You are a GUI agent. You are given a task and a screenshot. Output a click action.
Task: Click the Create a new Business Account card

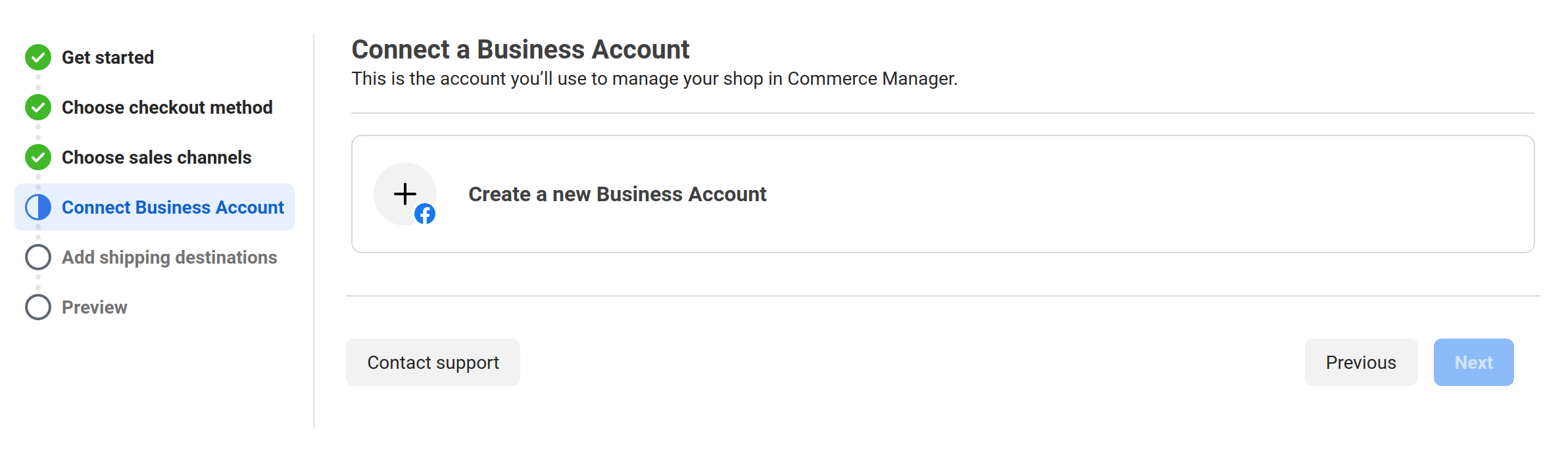(x=943, y=194)
